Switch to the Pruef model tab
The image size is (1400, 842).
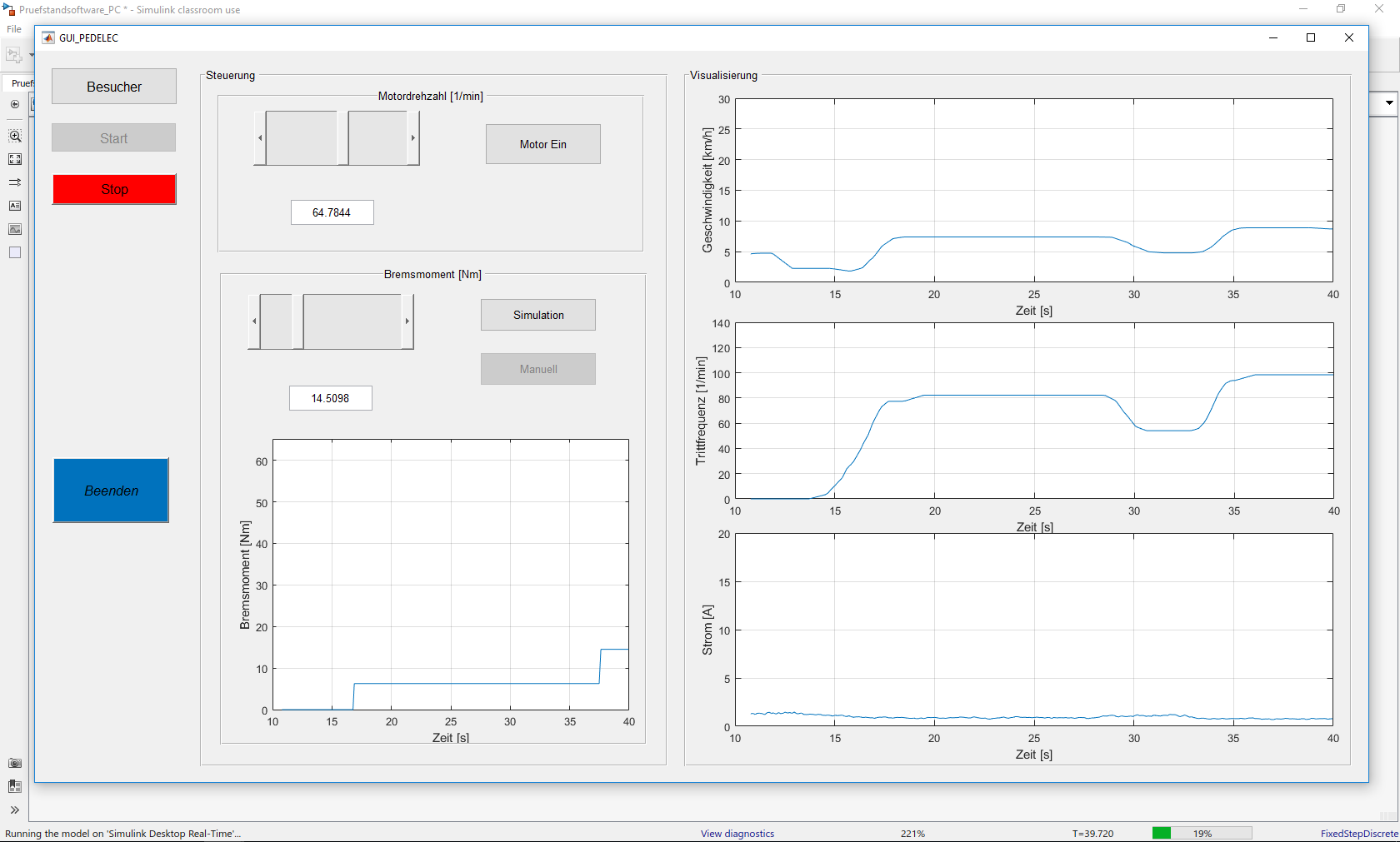[x=22, y=83]
